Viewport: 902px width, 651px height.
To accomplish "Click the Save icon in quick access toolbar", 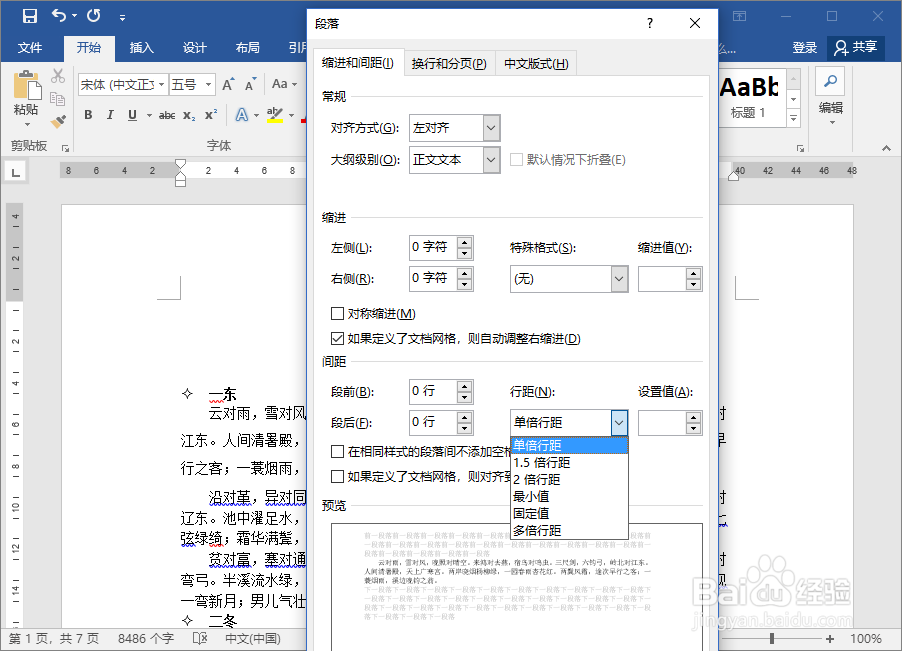I will tap(29, 16).
